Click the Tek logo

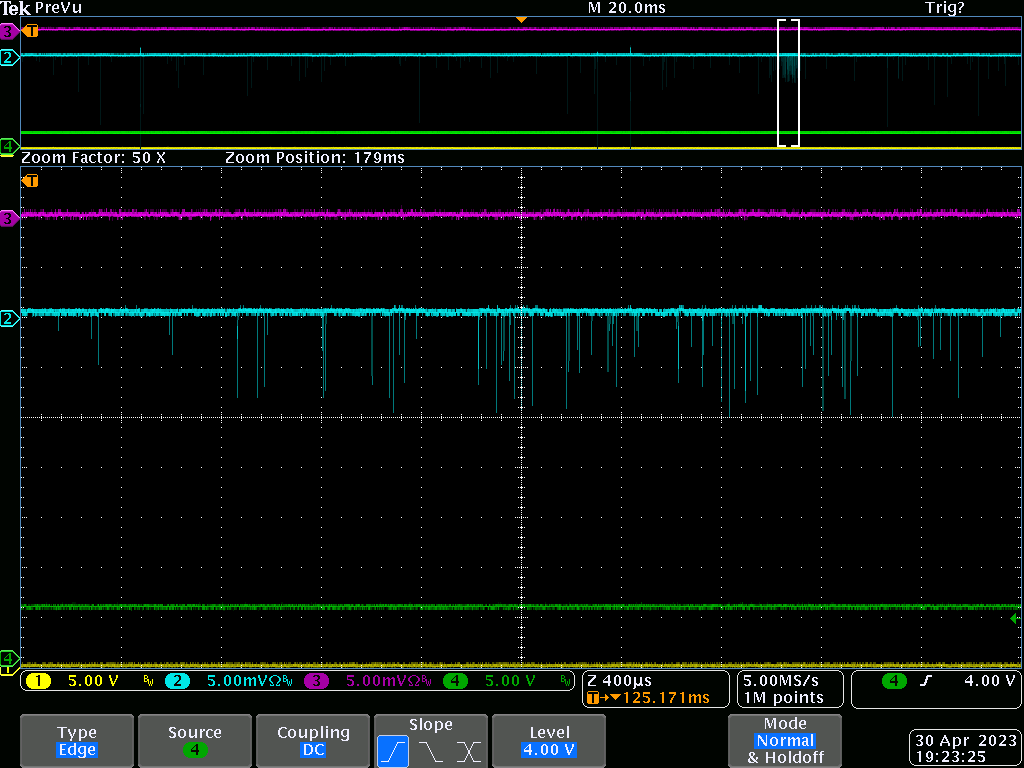point(16,8)
